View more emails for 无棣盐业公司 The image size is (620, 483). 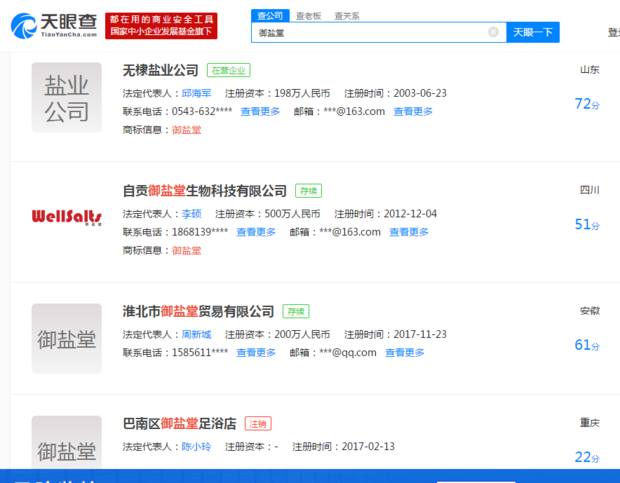point(413,111)
